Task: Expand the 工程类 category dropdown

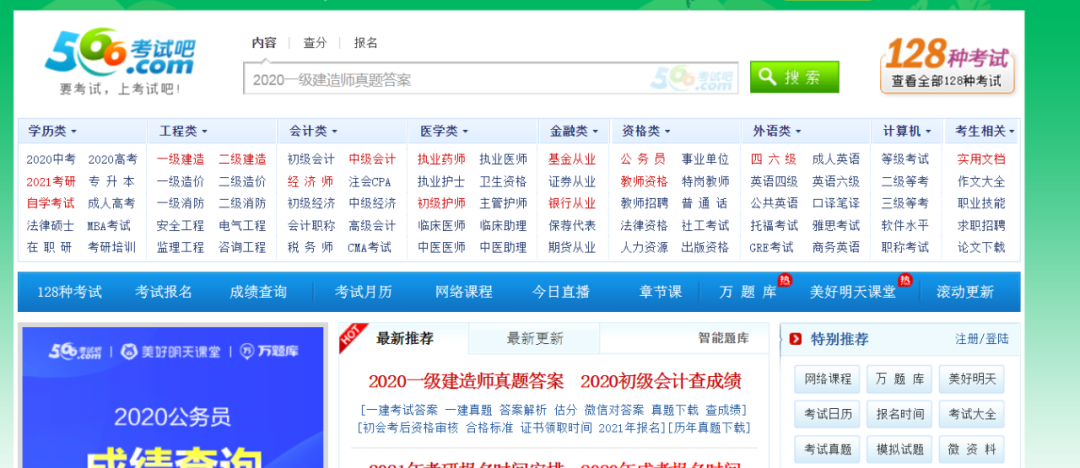Action: [x=183, y=131]
